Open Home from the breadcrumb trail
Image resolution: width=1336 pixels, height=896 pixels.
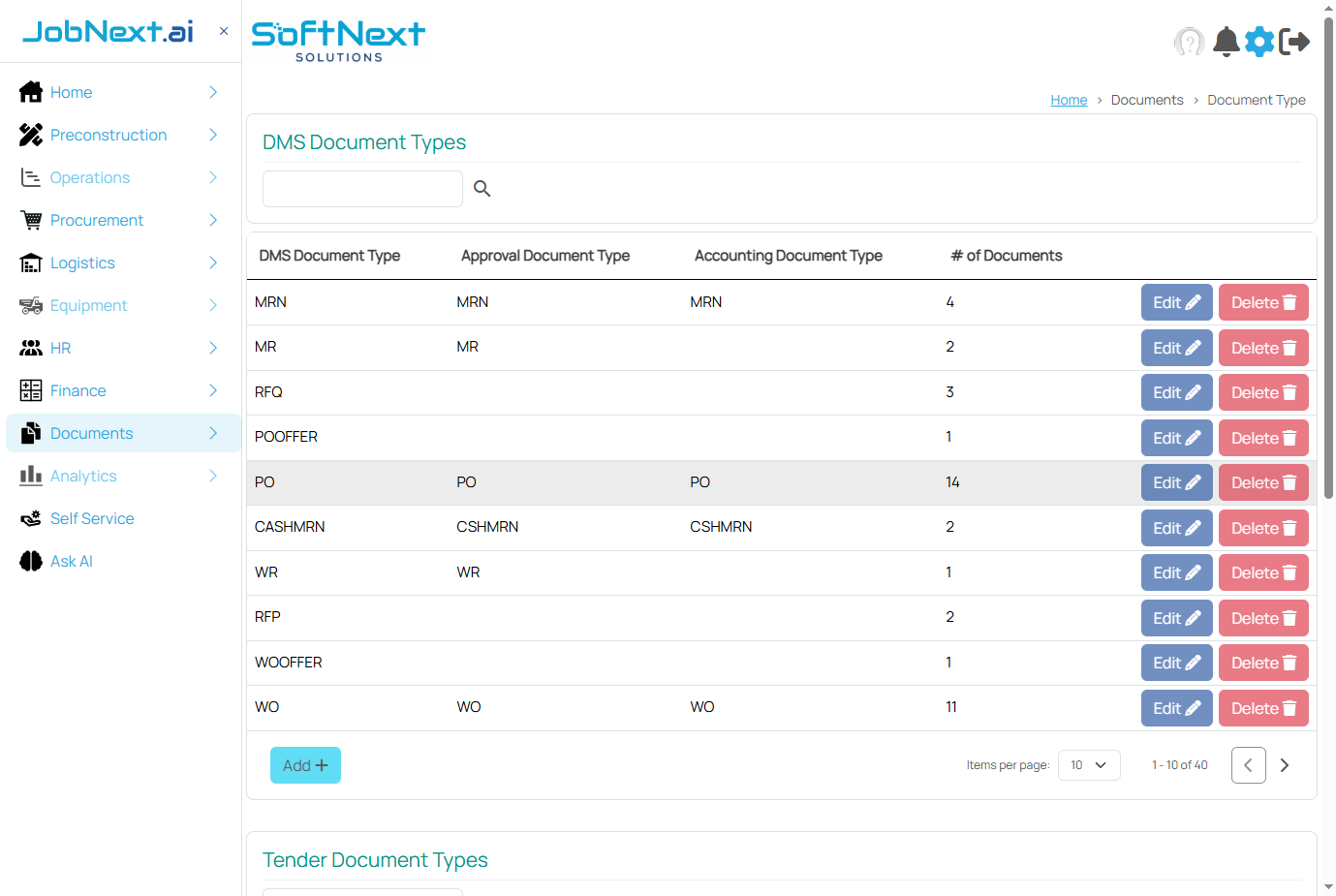click(x=1069, y=100)
